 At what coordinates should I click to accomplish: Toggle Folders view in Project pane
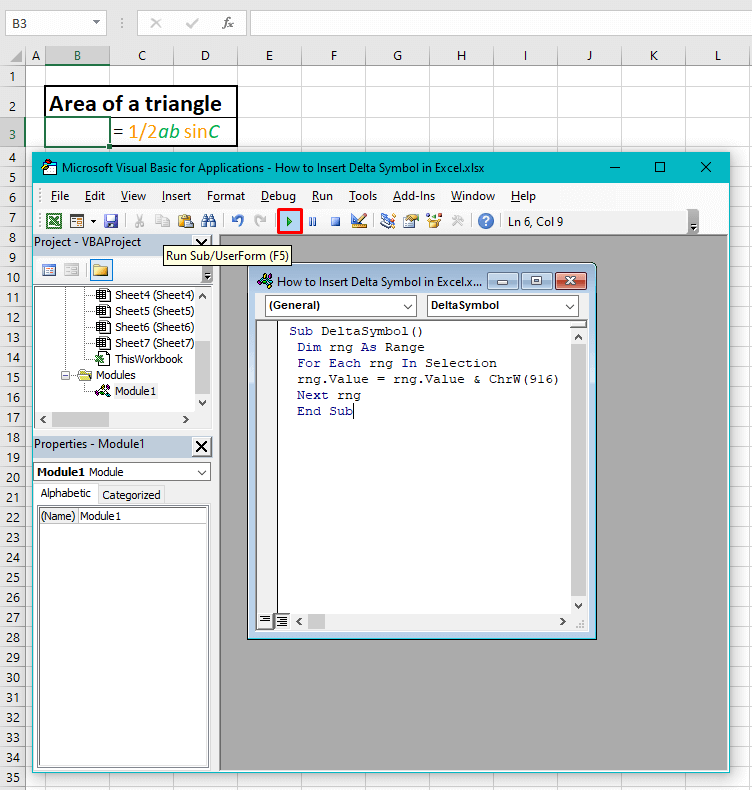pos(101,269)
